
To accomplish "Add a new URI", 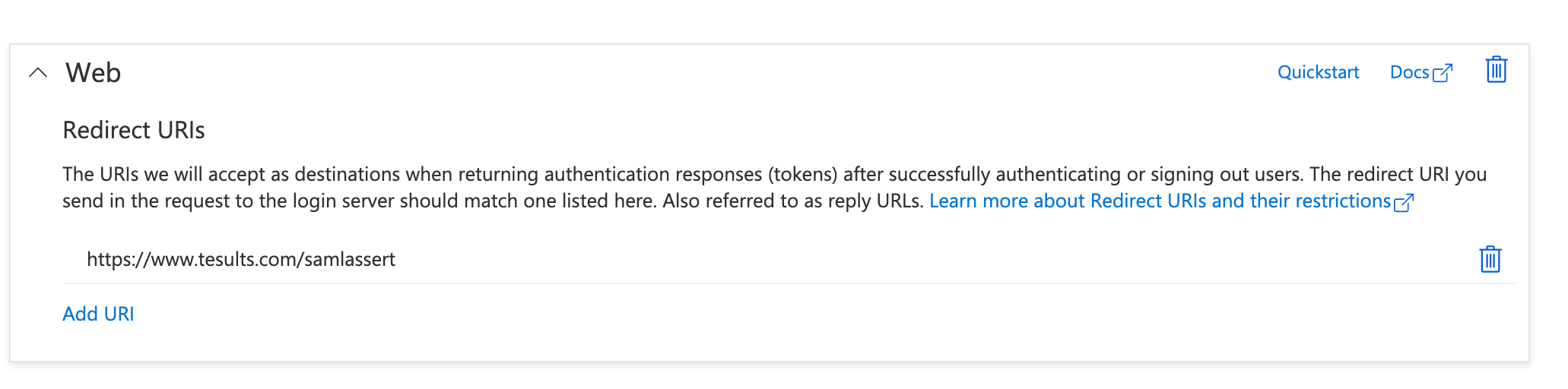I will point(98,314).
